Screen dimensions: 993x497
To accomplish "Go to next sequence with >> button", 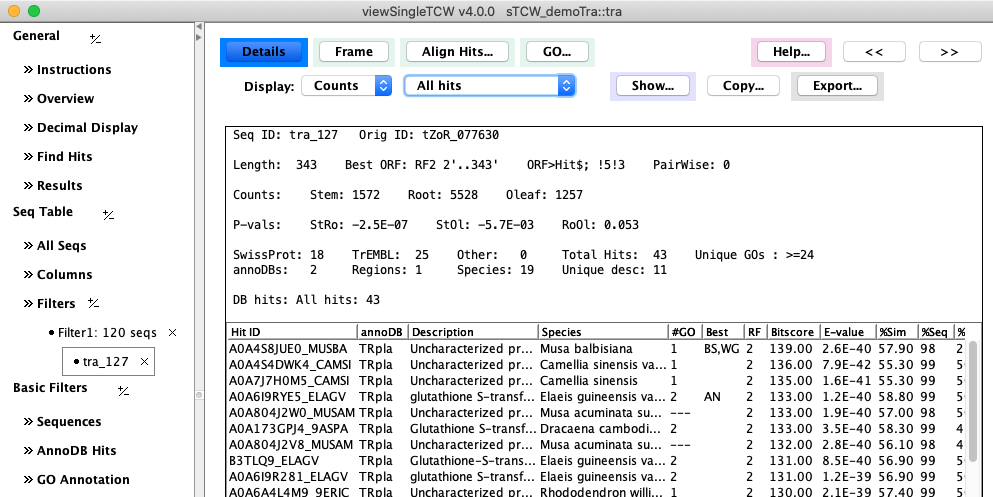I will point(949,52).
